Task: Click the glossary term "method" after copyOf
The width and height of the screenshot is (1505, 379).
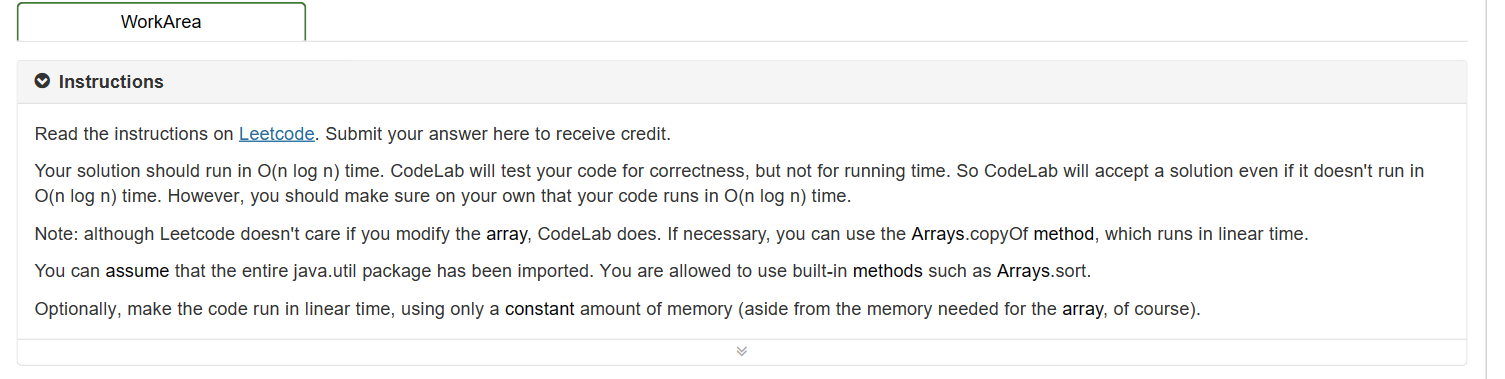Action: coord(1063,235)
